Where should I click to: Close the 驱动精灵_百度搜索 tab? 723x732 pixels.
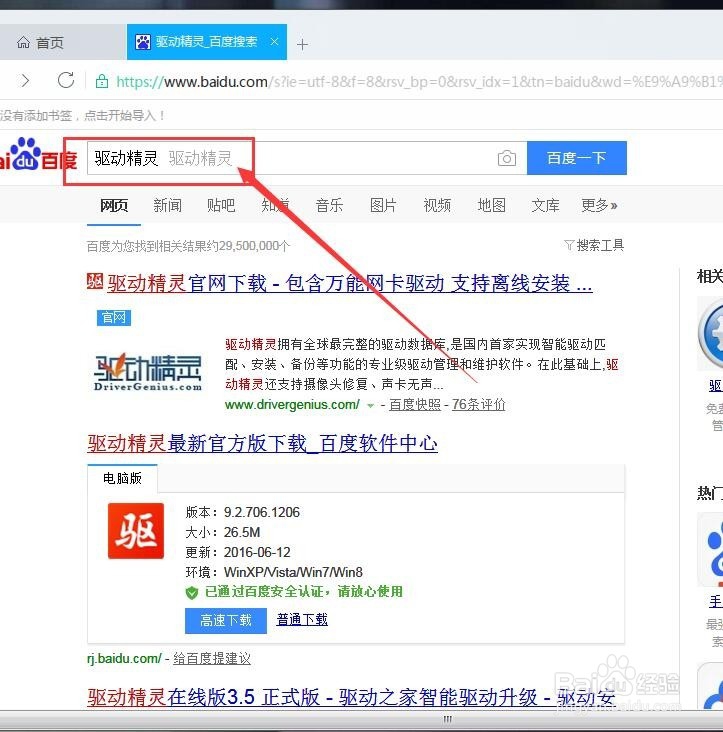pos(274,42)
